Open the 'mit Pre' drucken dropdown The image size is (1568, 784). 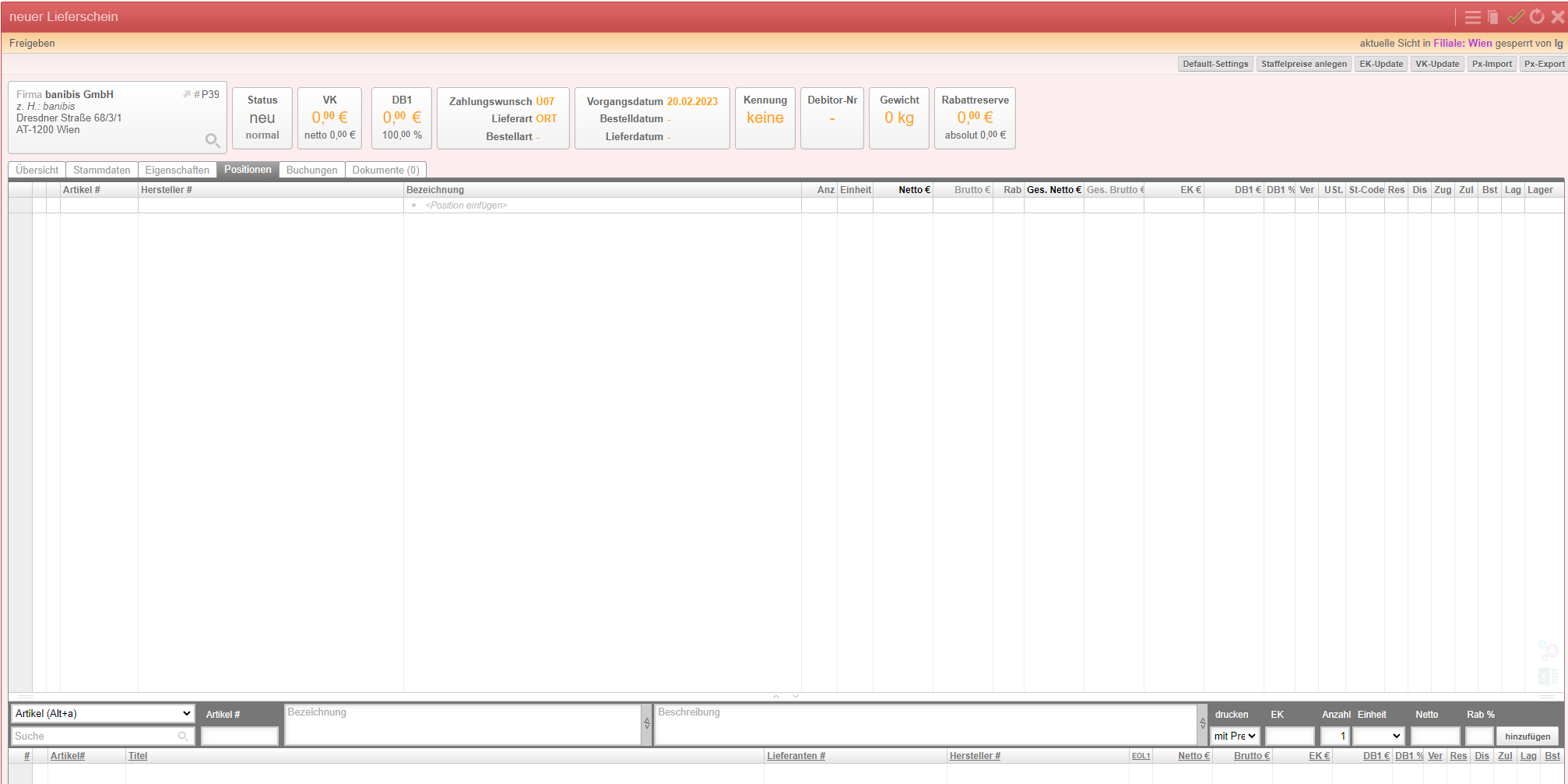click(x=1235, y=736)
